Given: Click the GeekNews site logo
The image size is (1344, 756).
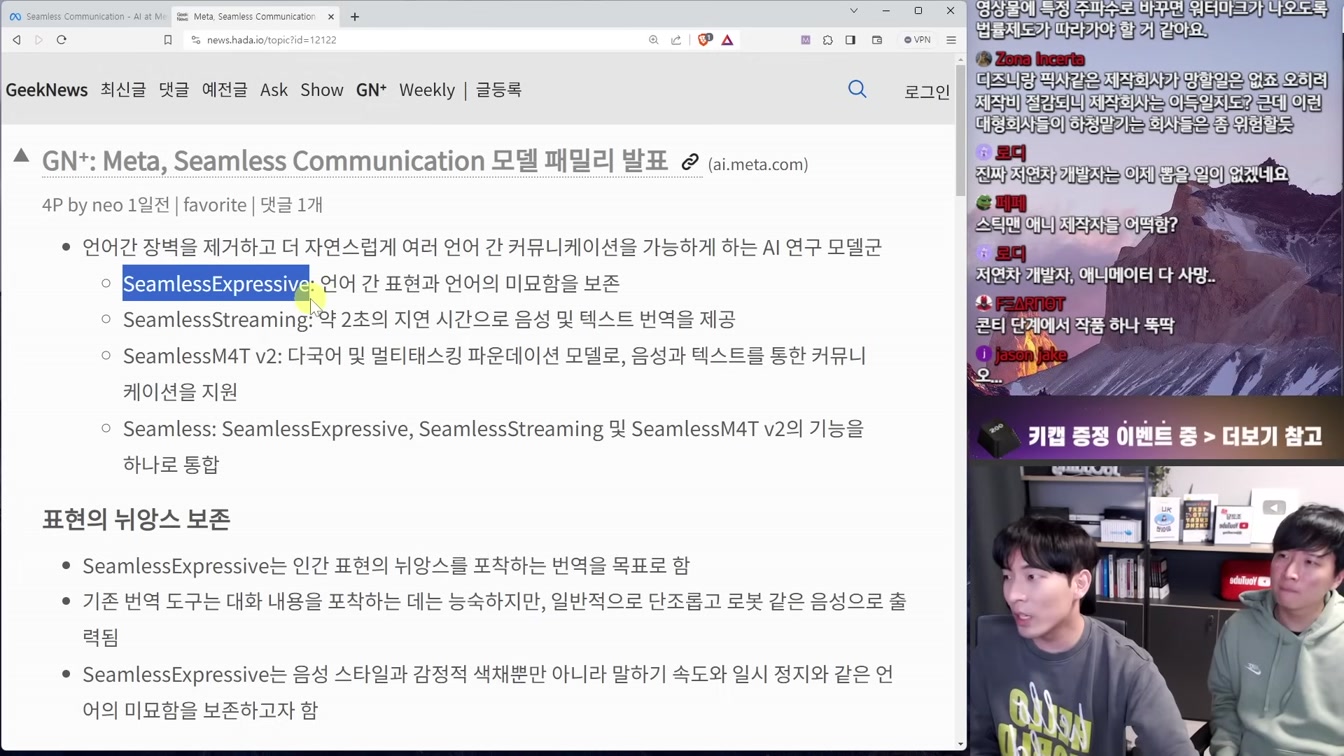Looking at the screenshot, I should 47,90.
